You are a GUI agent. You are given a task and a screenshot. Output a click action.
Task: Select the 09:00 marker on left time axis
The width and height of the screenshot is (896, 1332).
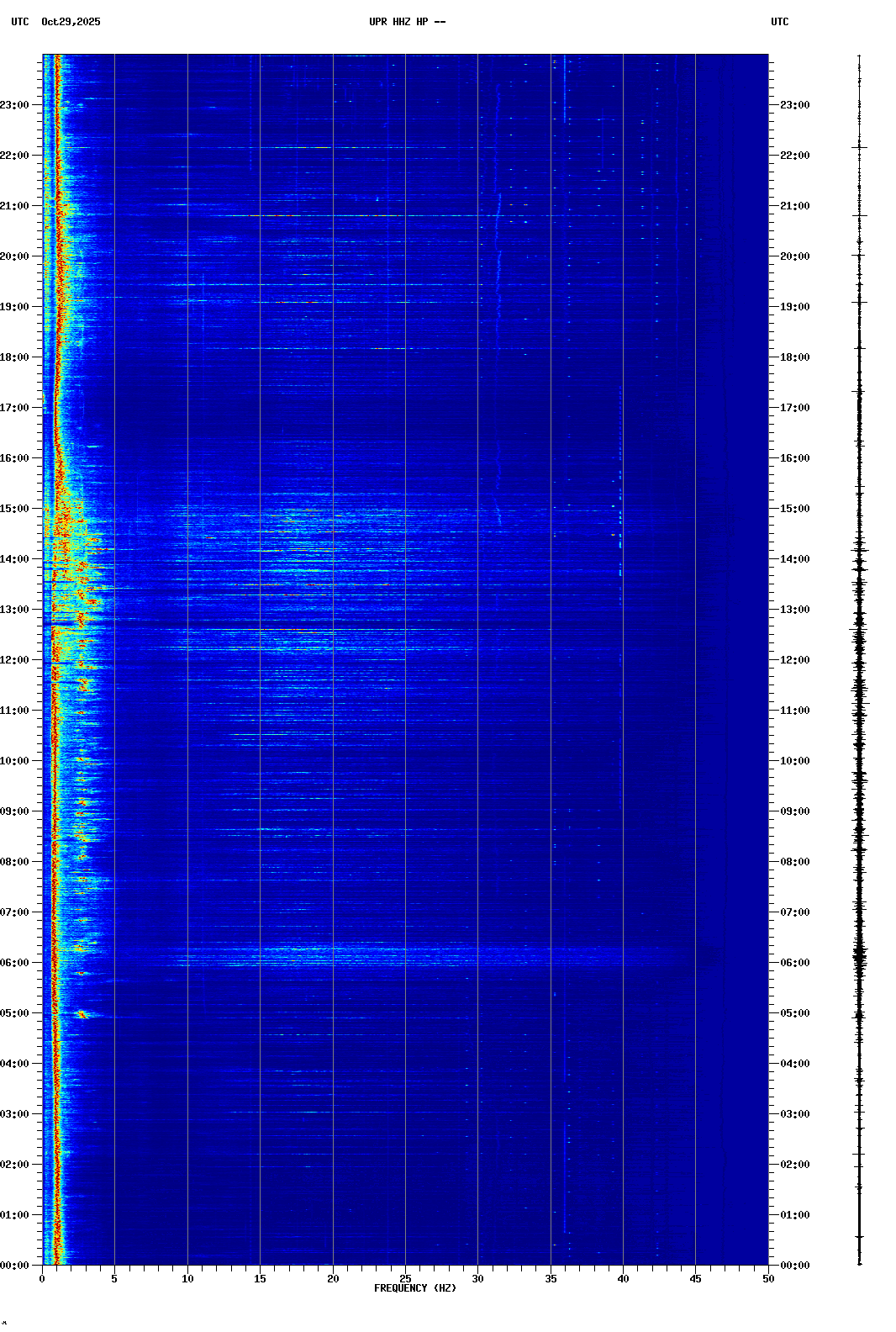[15, 811]
